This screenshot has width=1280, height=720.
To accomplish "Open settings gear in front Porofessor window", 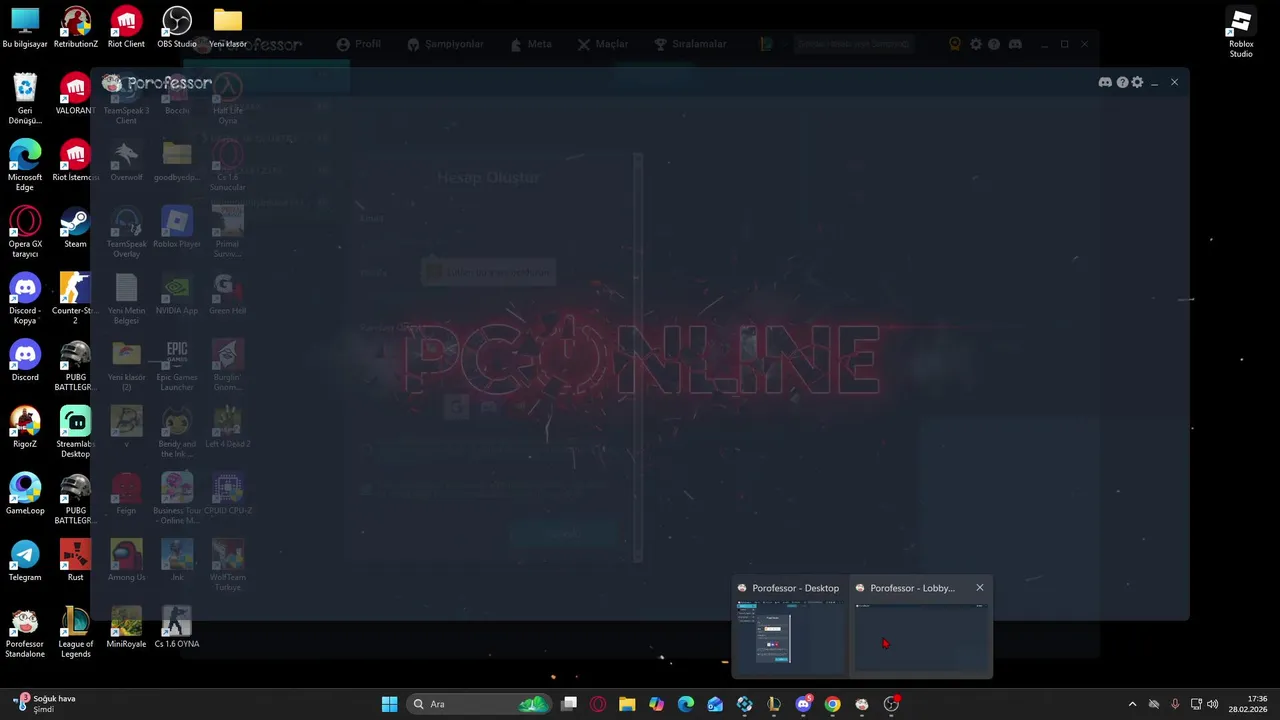I will pyautogui.click(x=1137, y=82).
